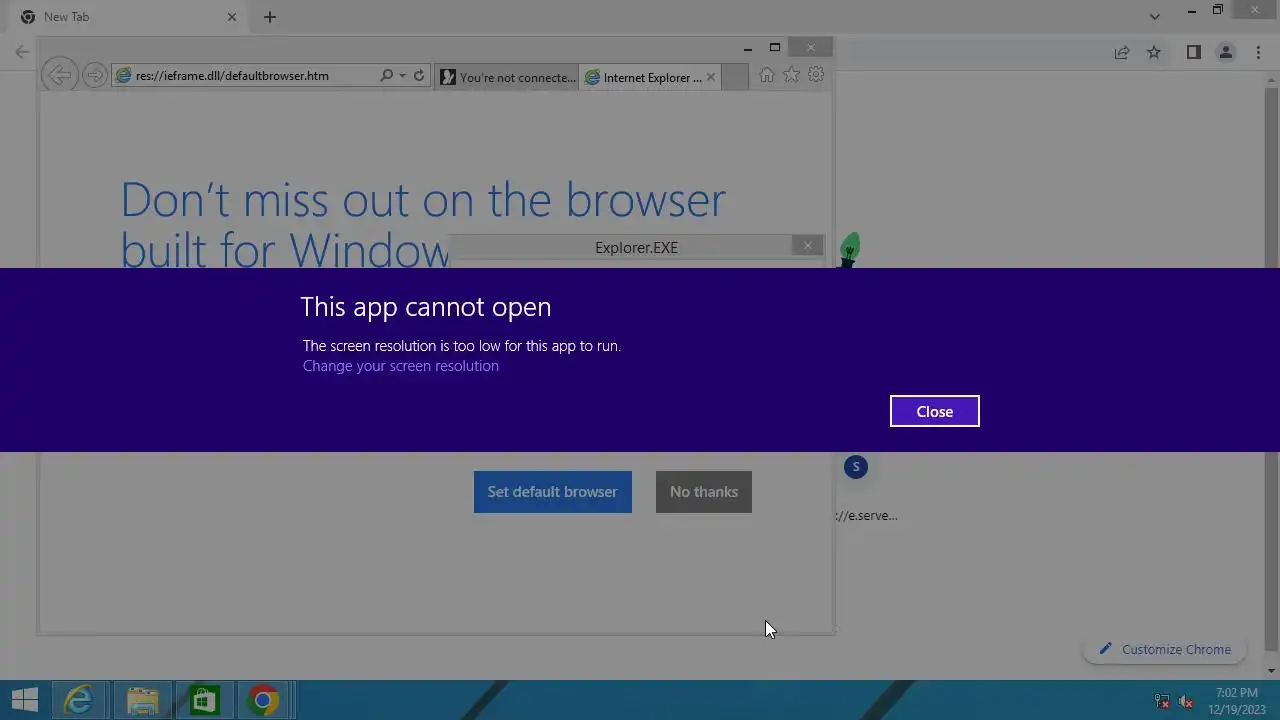The image size is (1280, 720).
Task: Close the 'This app cannot open' dialog
Action: [934, 411]
